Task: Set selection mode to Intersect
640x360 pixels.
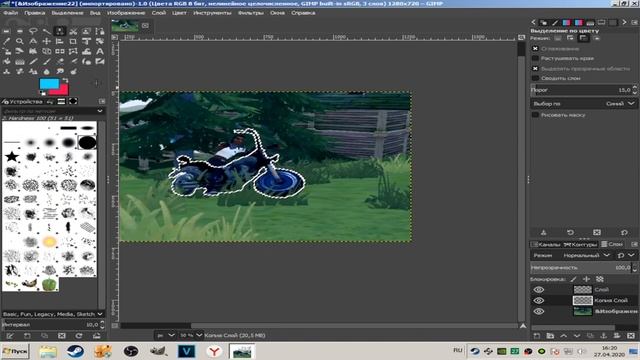Action: (x=596, y=38)
